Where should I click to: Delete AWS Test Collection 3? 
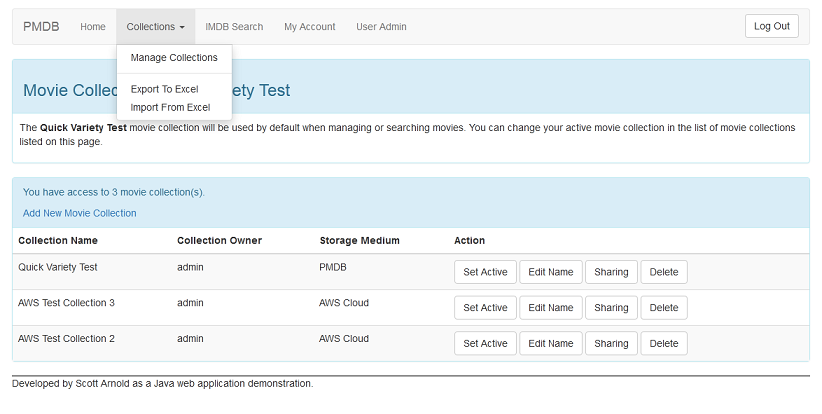click(664, 308)
